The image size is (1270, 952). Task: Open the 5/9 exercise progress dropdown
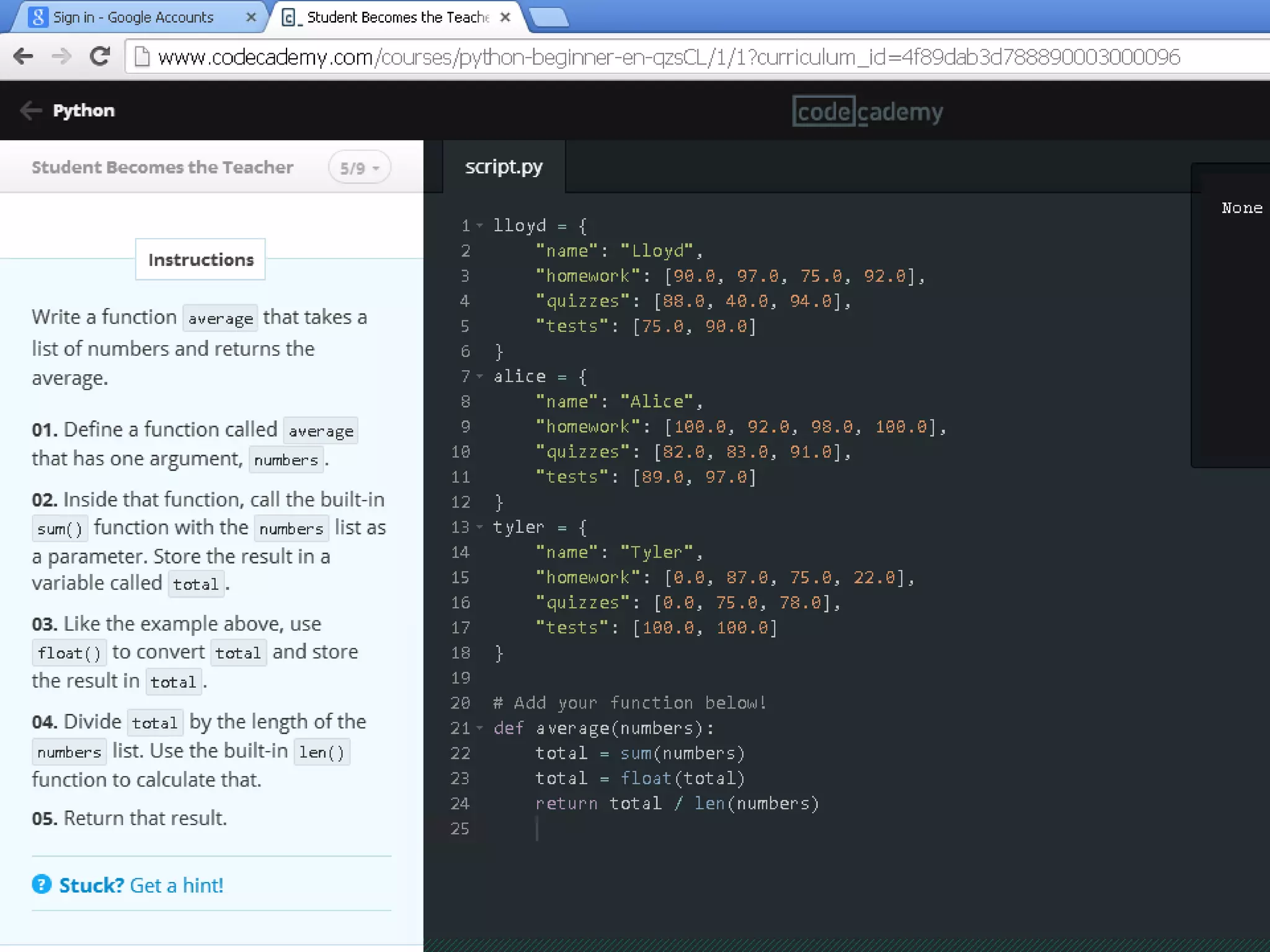[x=360, y=167]
